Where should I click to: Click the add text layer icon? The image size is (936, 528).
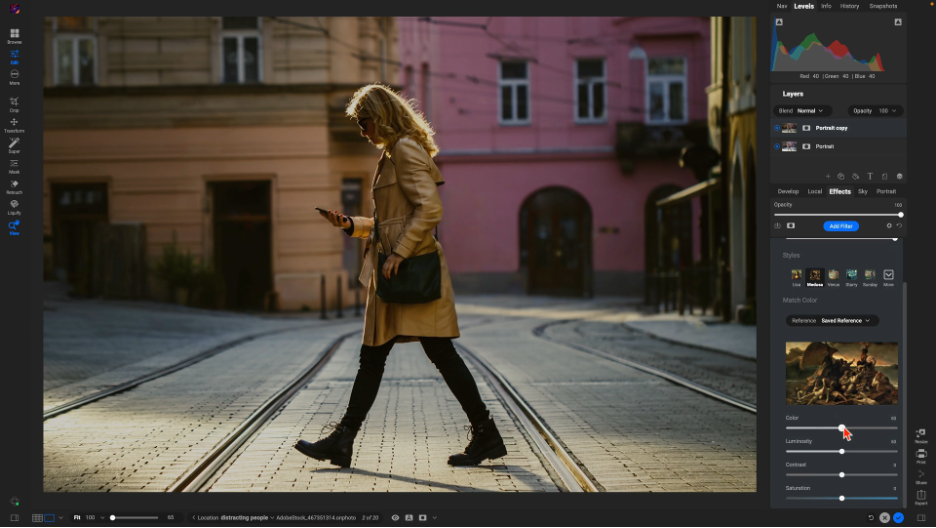click(870, 176)
